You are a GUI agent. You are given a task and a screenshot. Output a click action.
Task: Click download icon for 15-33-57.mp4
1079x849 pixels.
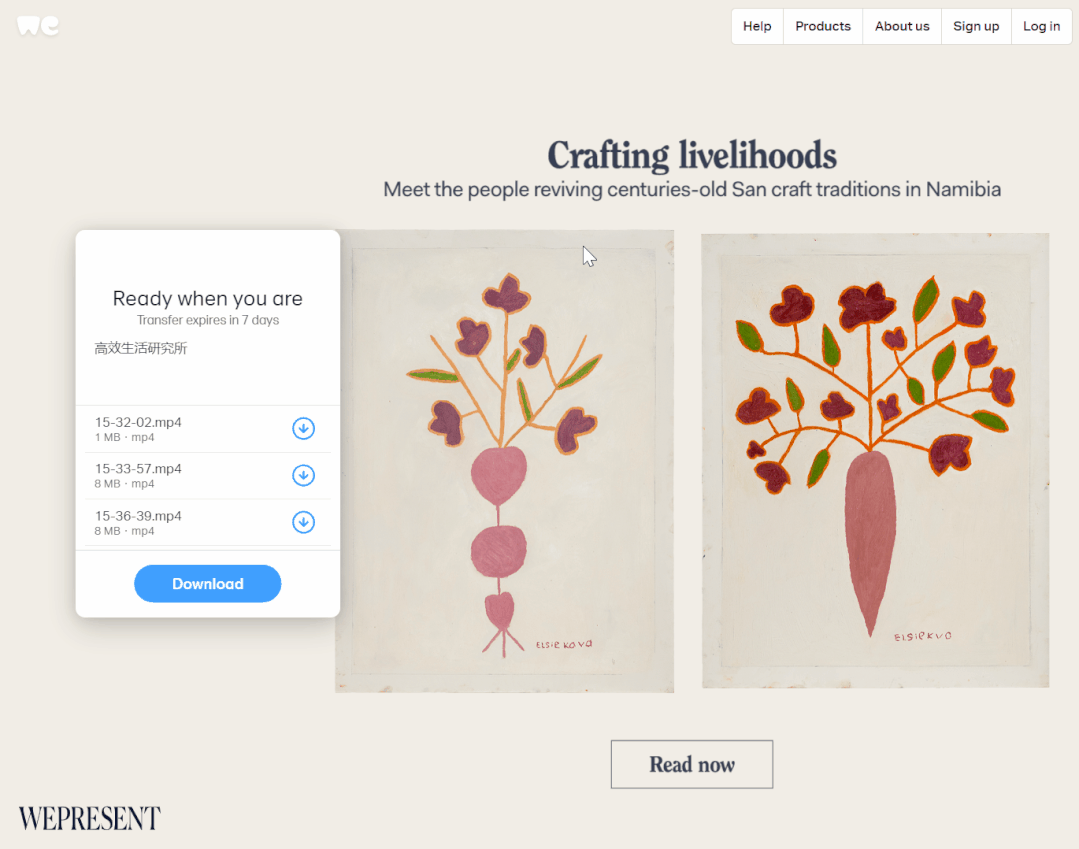(303, 475)
